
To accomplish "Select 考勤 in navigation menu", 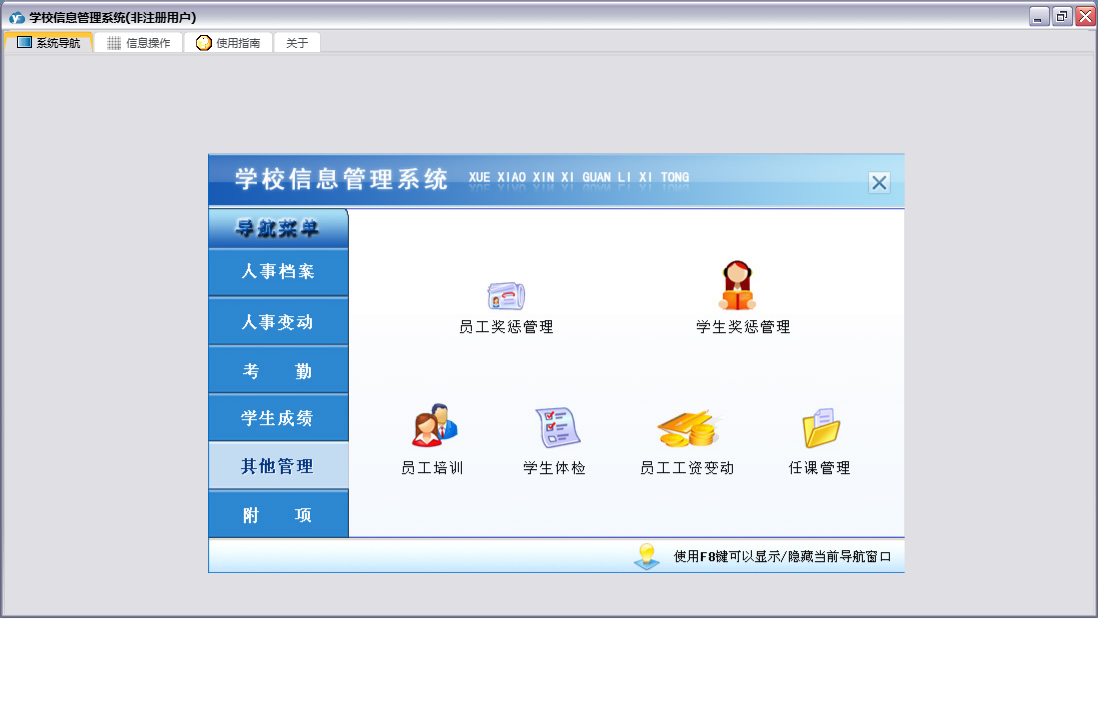I will [278, 370].
